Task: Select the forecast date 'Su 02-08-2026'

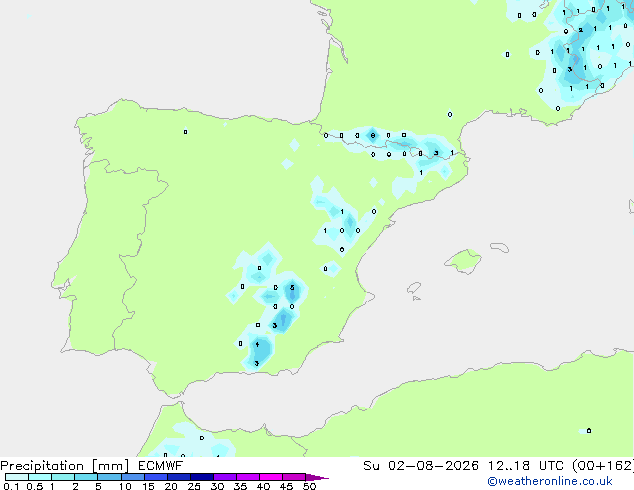Action: tap(421, 466)
